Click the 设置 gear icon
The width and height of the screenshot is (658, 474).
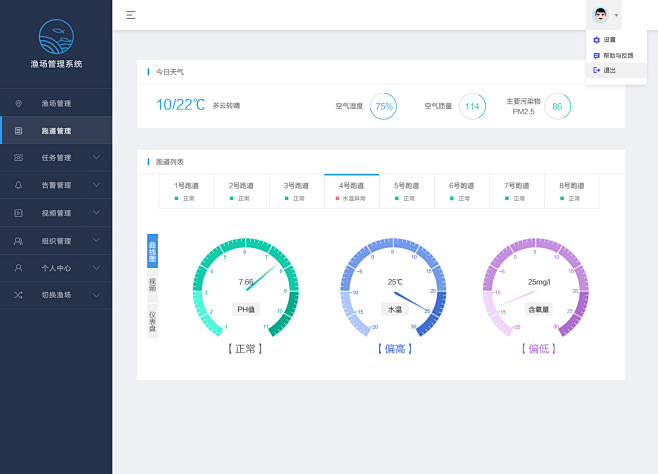[x=597, y=40]
